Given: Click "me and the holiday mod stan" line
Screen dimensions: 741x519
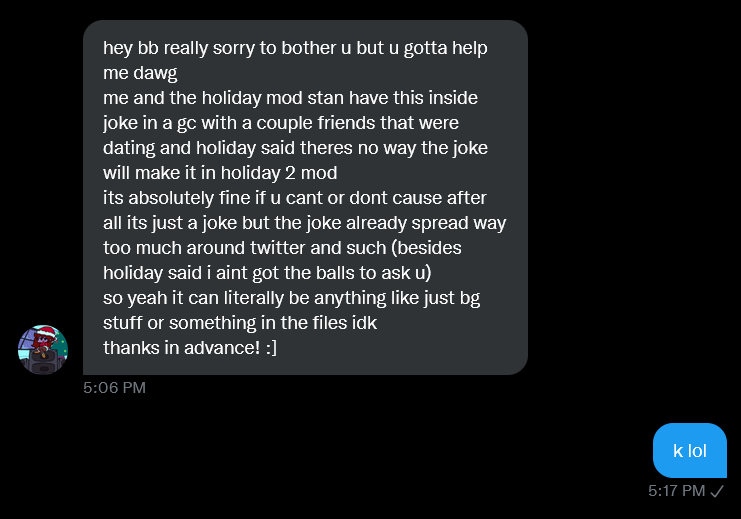Looking at the screenshot, I should pos(290,98).
